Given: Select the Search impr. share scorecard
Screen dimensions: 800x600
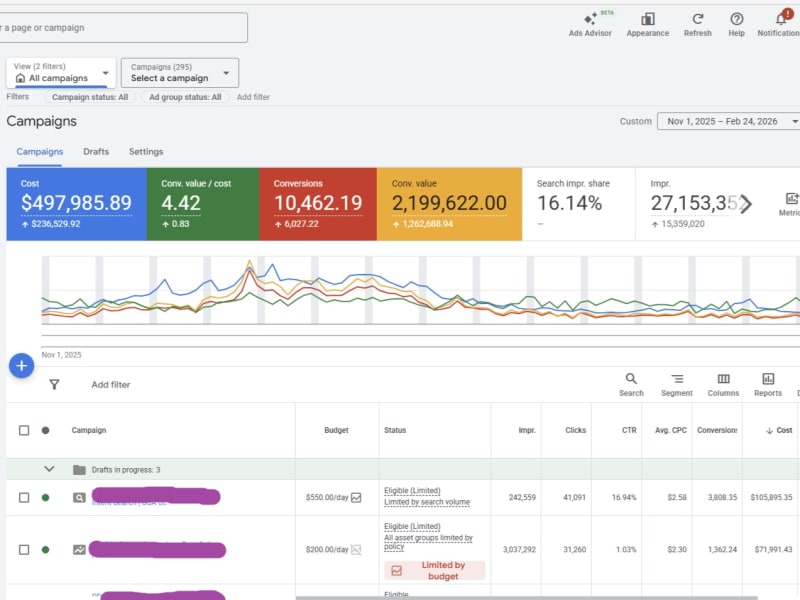Looking at the screenshot, I should click(579, 204).
